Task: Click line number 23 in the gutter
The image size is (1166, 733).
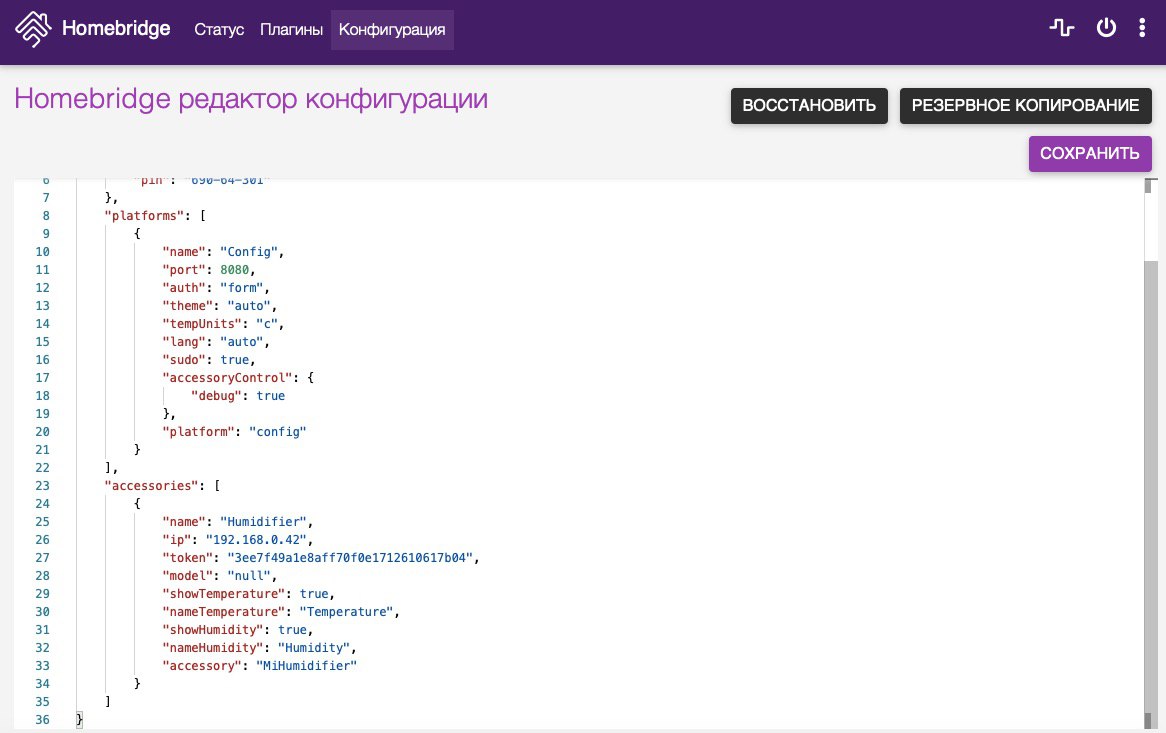Action: point(42,485)
